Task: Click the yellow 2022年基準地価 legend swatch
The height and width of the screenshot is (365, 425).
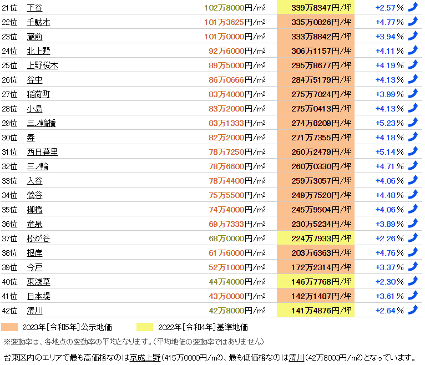Action: pyautogui.click(x=145, y=327)
